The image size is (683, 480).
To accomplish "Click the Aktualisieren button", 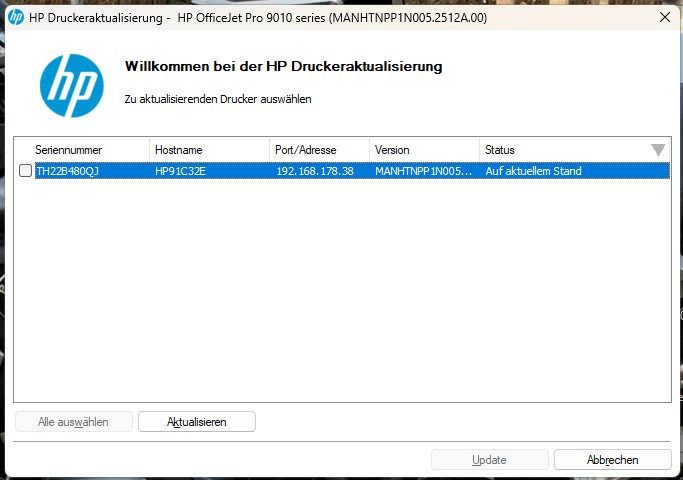I will pos(197,422).
